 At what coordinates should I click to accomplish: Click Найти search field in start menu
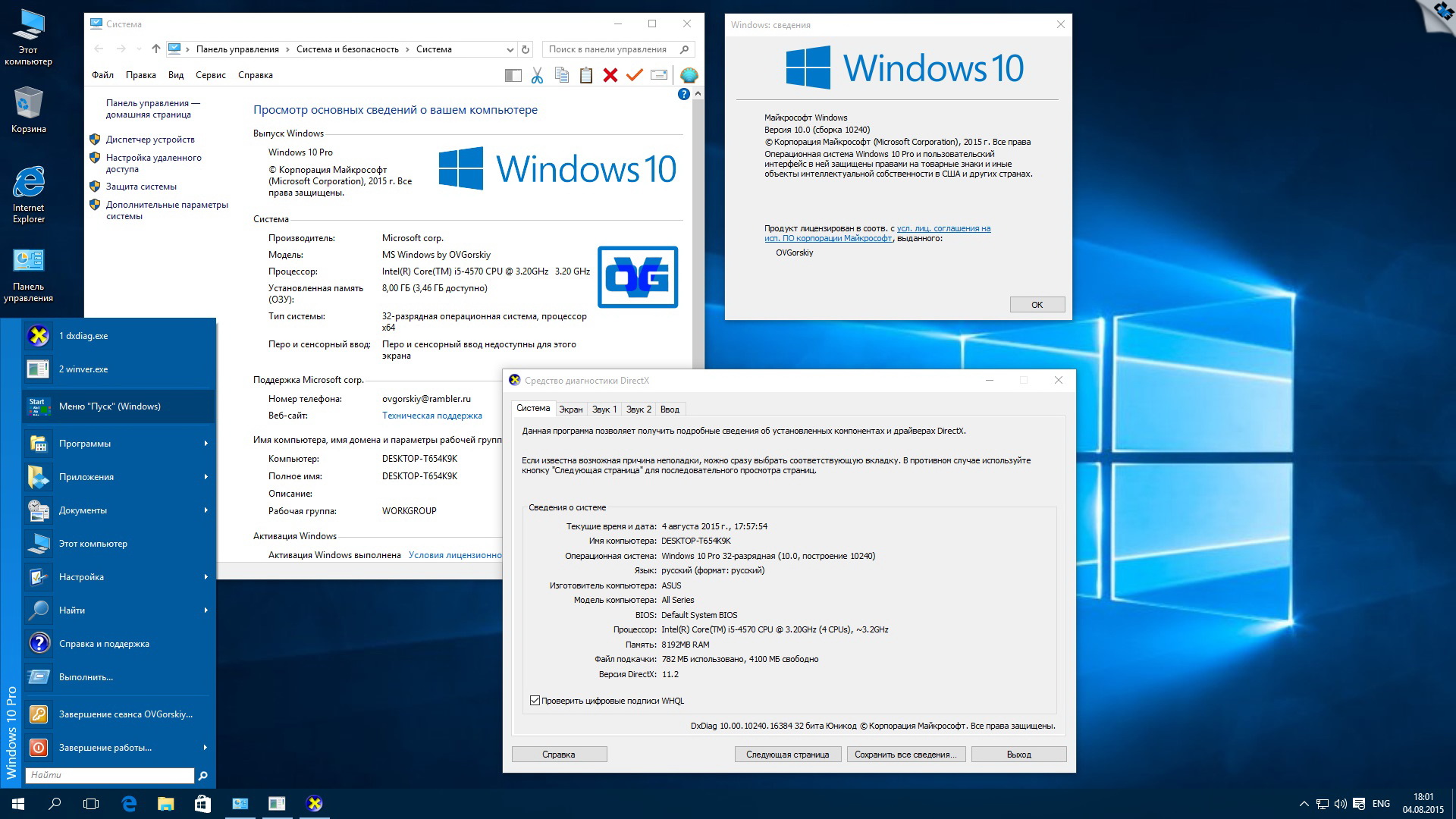pyautogui.click(x=110, y=775)
